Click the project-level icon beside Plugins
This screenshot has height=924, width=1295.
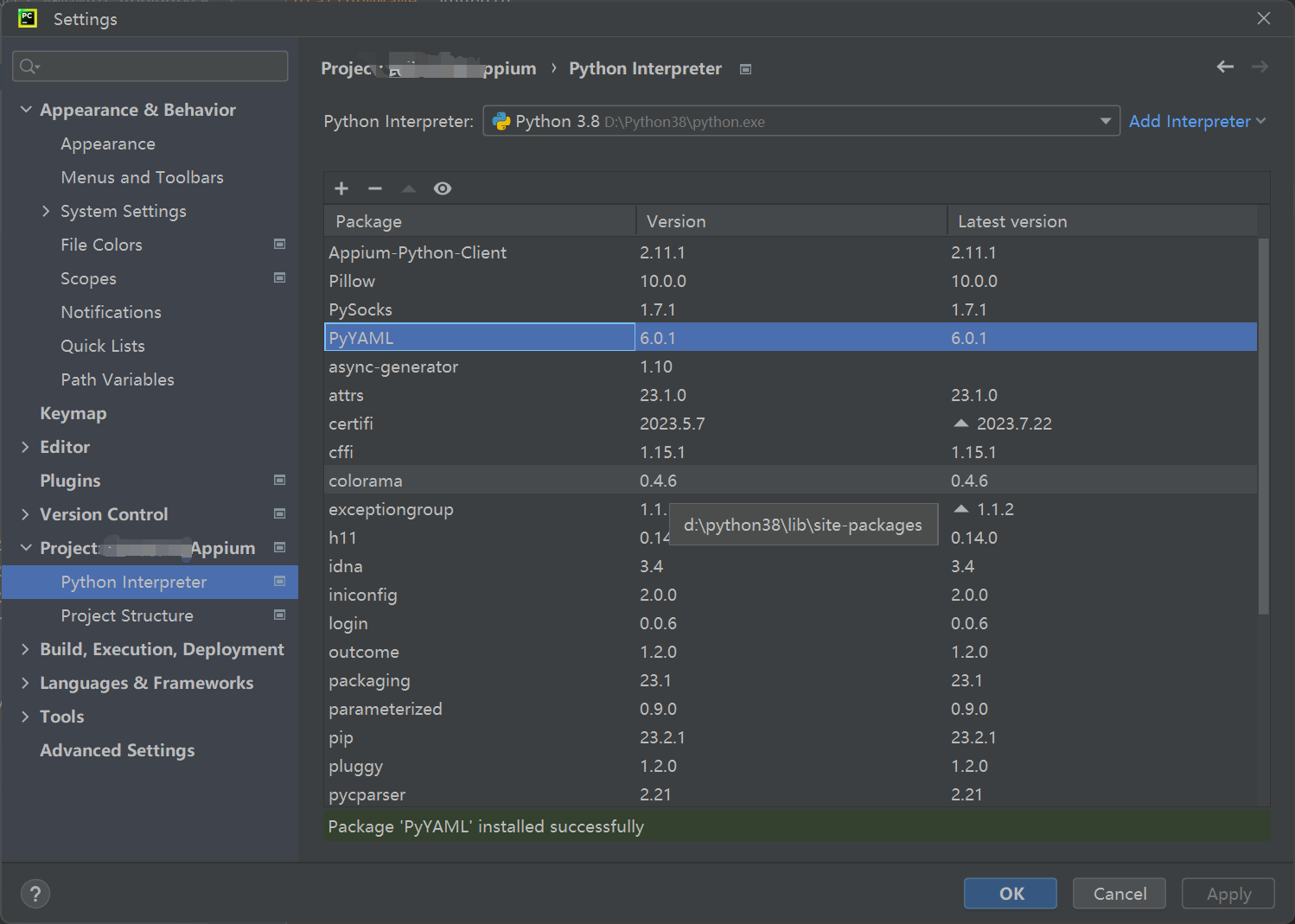tap(279, 480)
